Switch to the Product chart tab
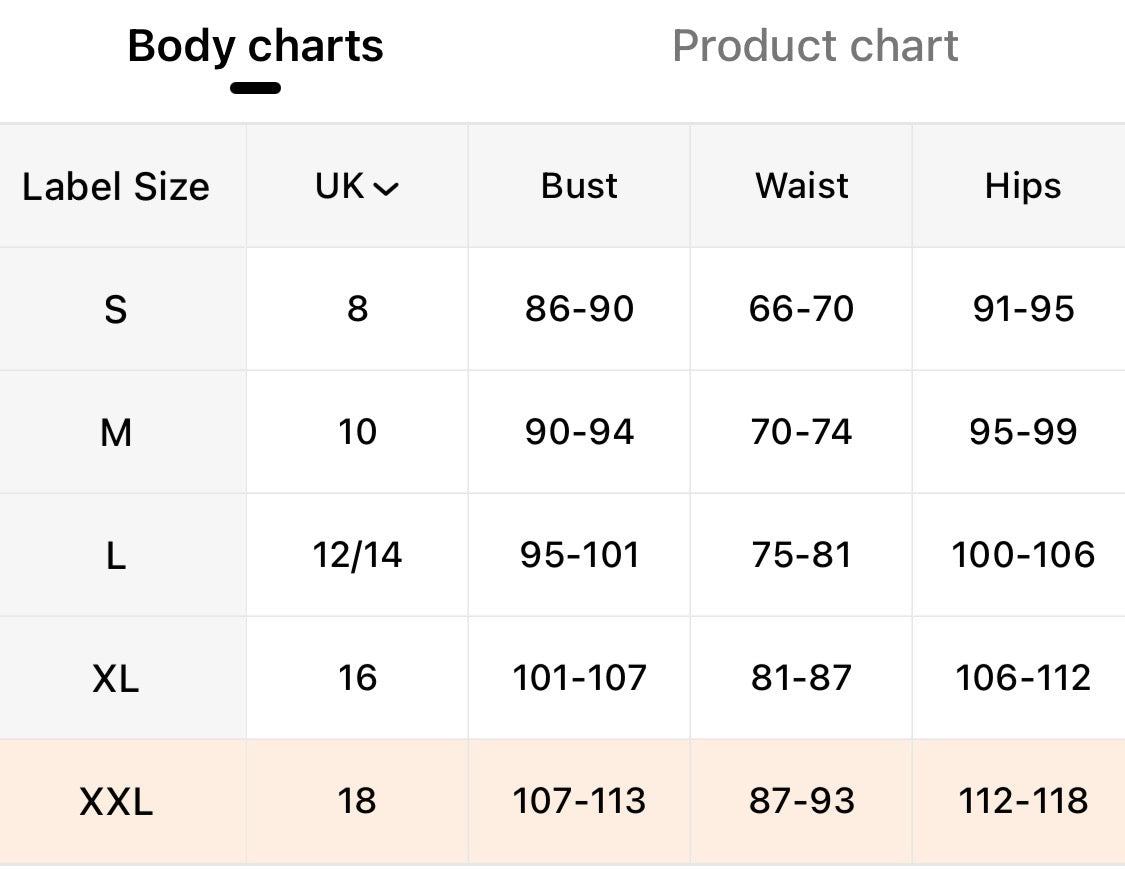Image resolution: width=1125 pixels, height=869 pixels. [x=815, y=46]
